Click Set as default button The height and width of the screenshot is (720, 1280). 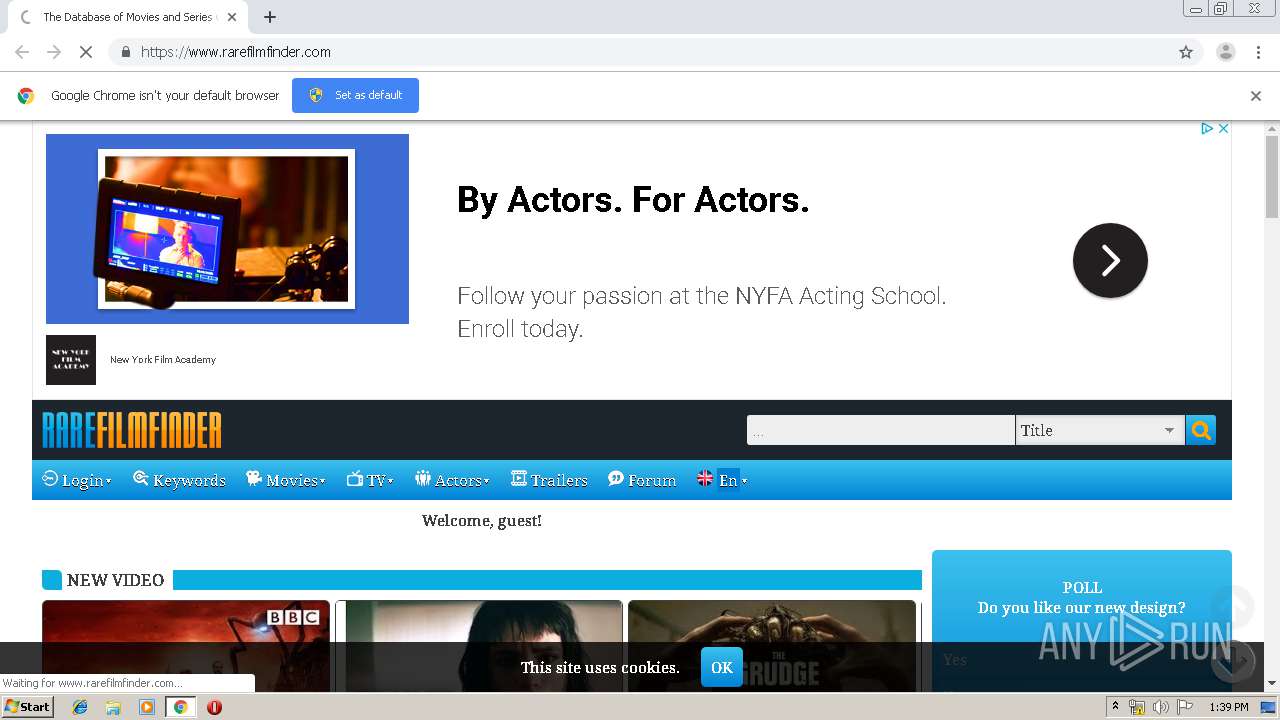pyautogui.click(x=355, y=95)
